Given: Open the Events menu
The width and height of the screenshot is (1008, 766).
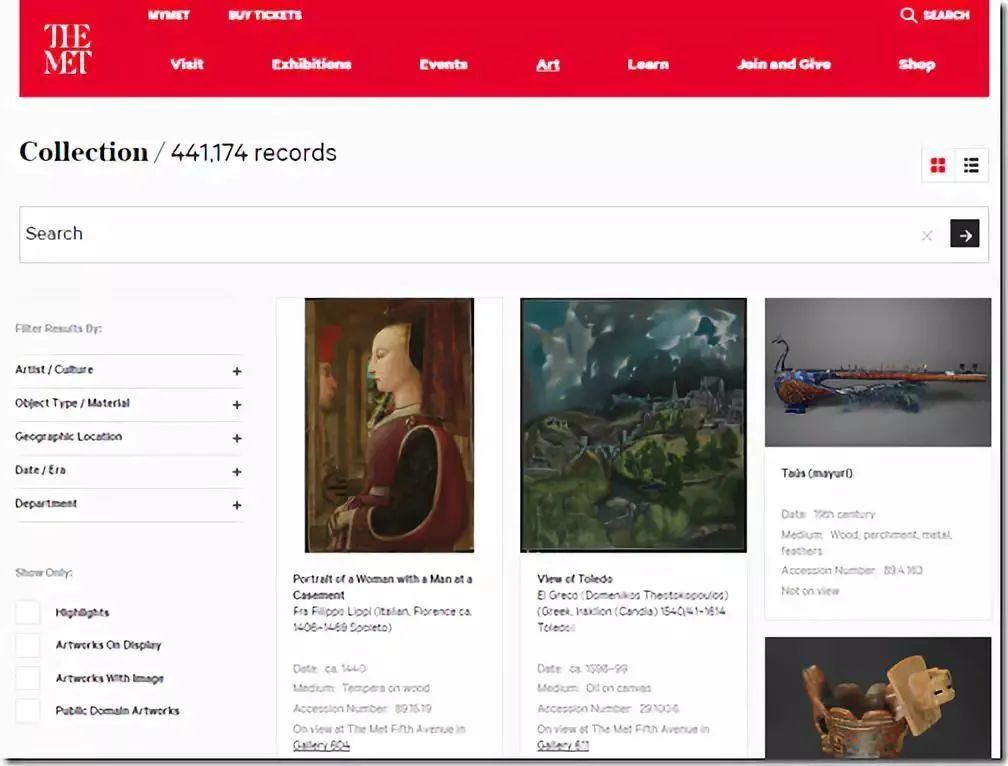Looking at the screenshot, I should pyautogui.click(x=444, y=64).
